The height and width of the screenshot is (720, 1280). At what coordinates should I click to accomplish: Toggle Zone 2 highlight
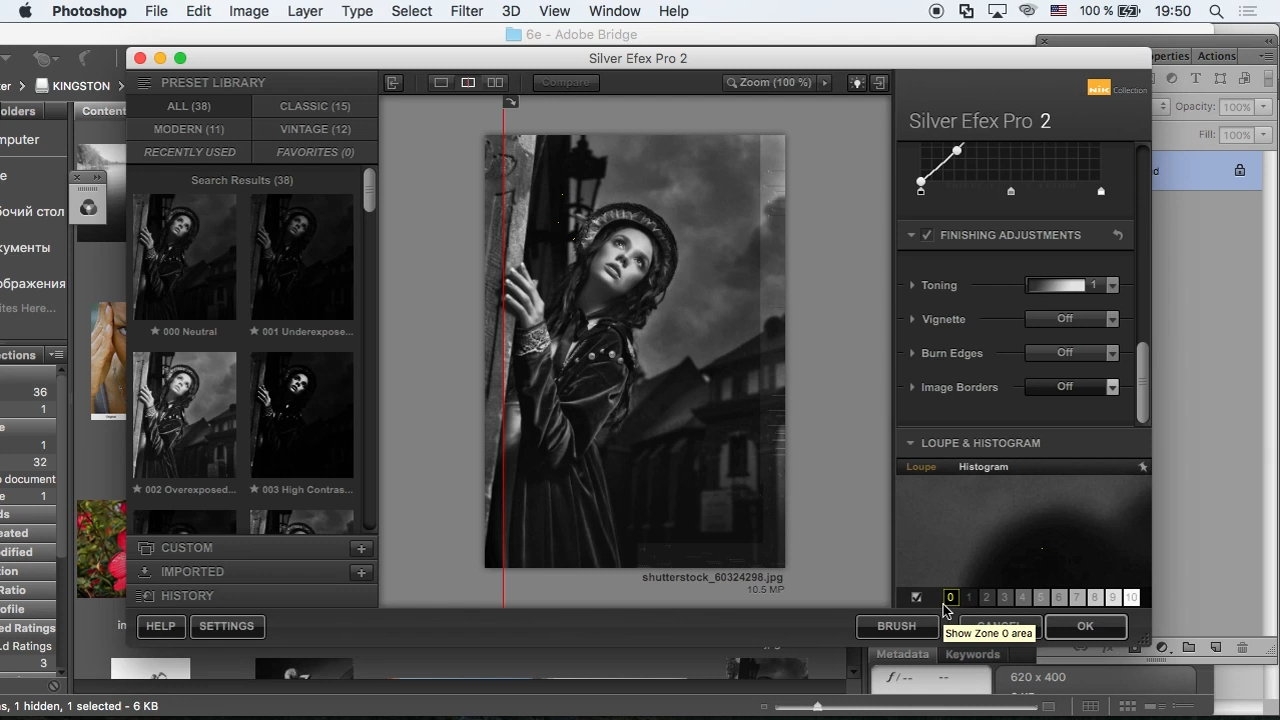coord(986,597)
